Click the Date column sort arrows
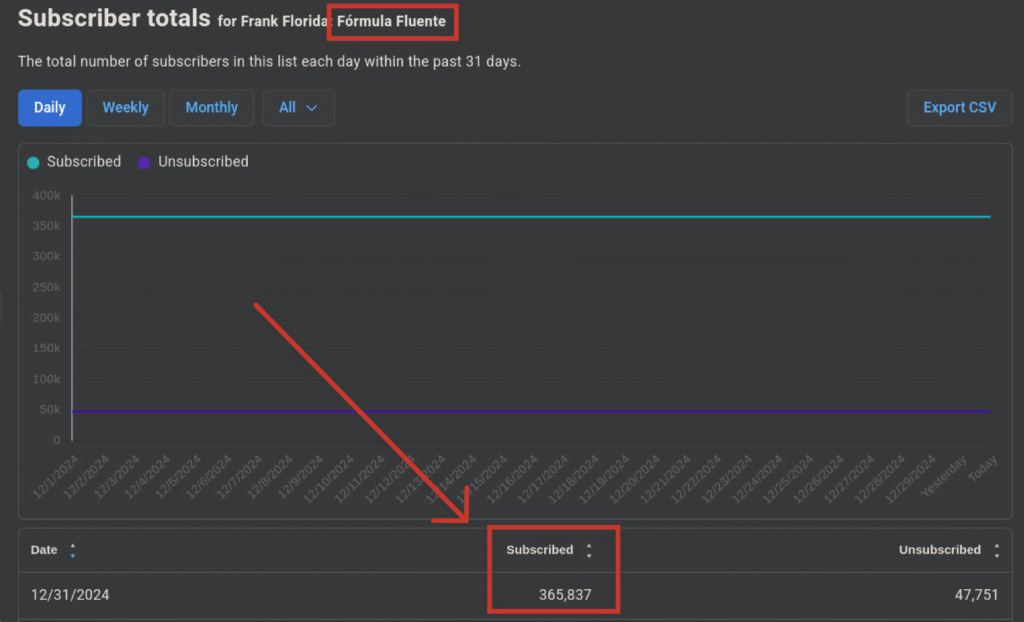The height and width of the screenshot is (622, 1024). [73, 550]
